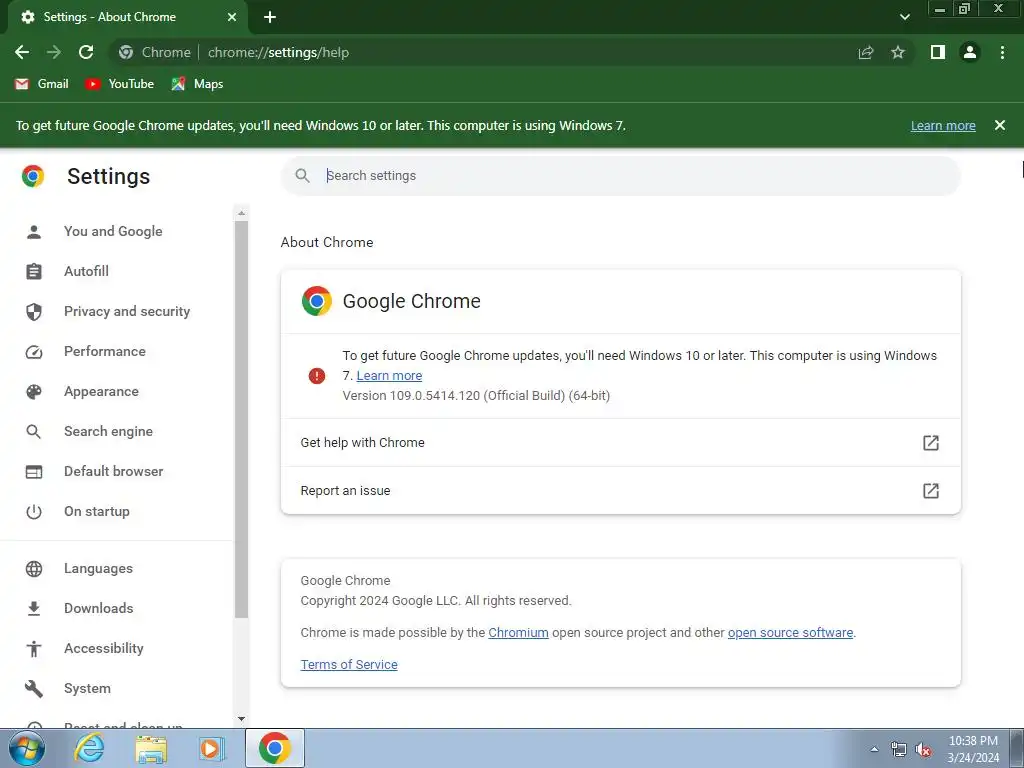
Task: Click the Search settings field
Action: [620, 175]
